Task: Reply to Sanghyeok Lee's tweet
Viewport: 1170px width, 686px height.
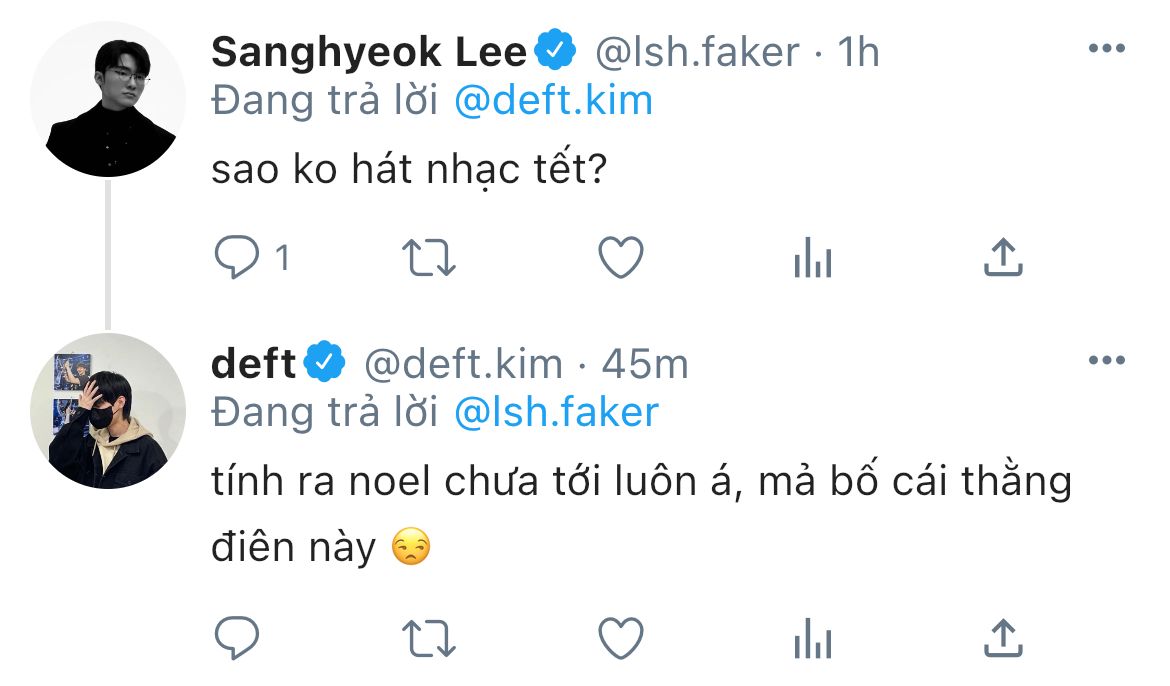Action: coord(238,259)
